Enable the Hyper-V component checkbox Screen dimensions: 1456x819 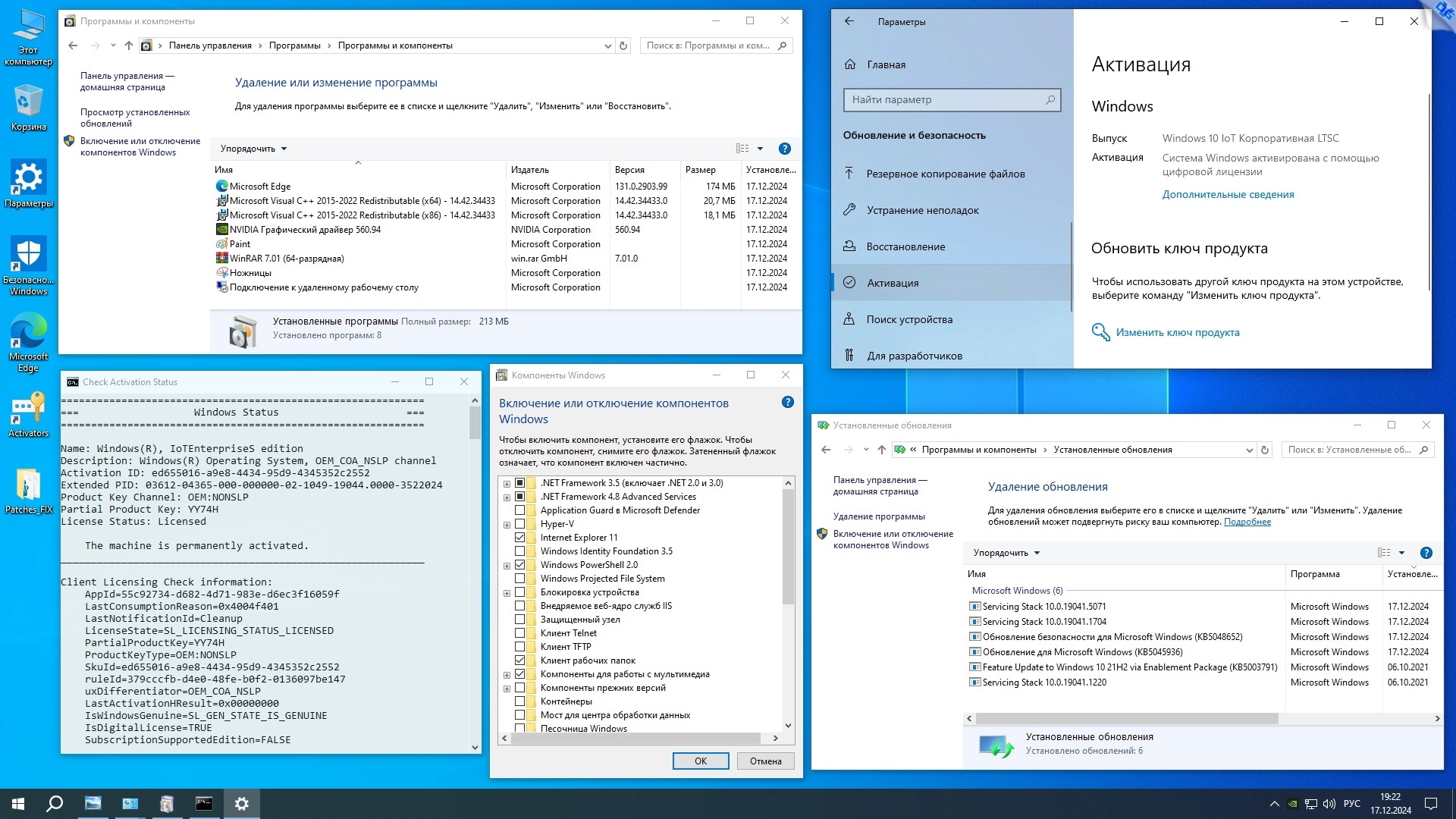pos(520,524)
